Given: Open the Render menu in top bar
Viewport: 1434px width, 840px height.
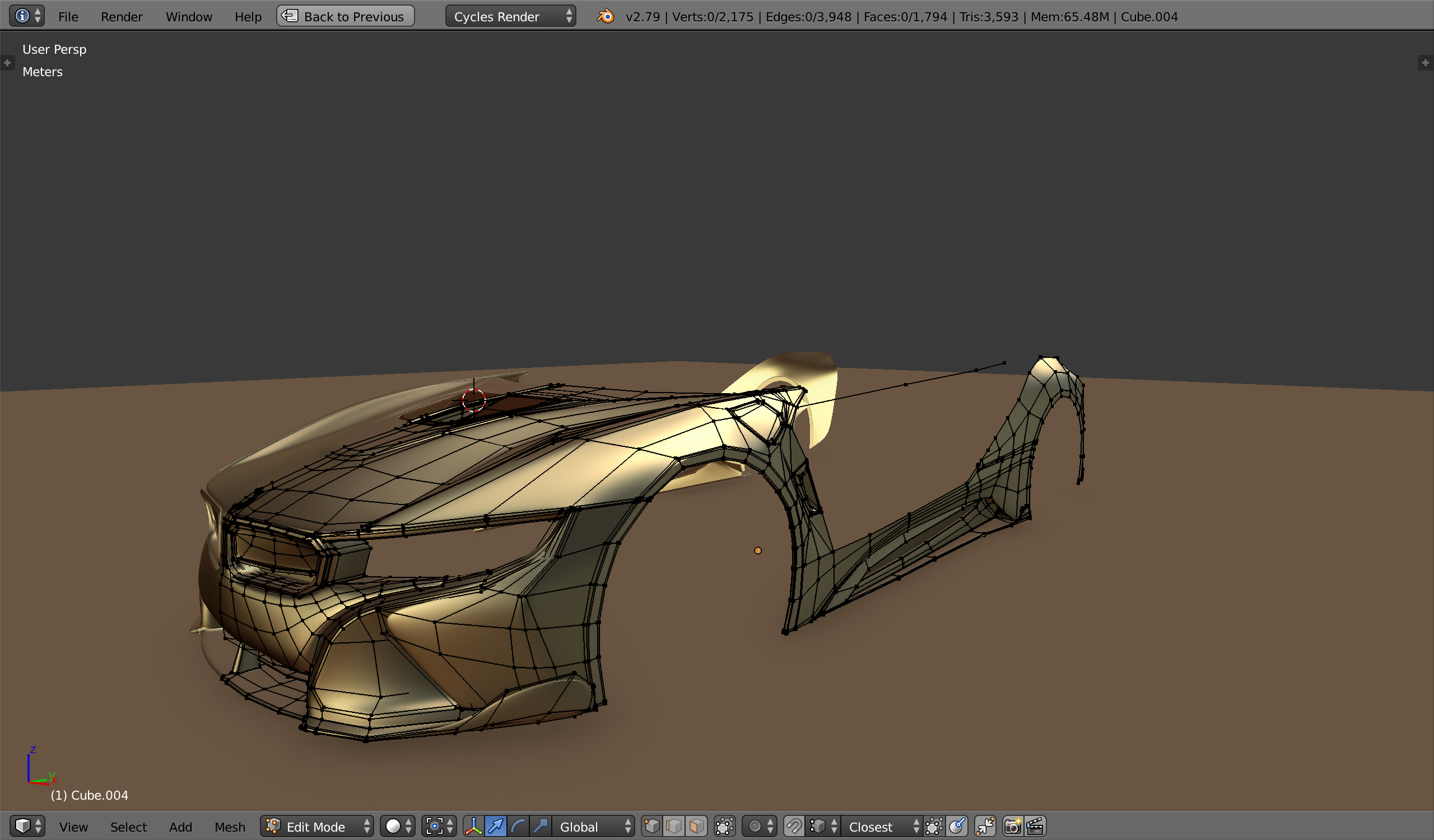Looking at the screenshot, I should 121,16.
